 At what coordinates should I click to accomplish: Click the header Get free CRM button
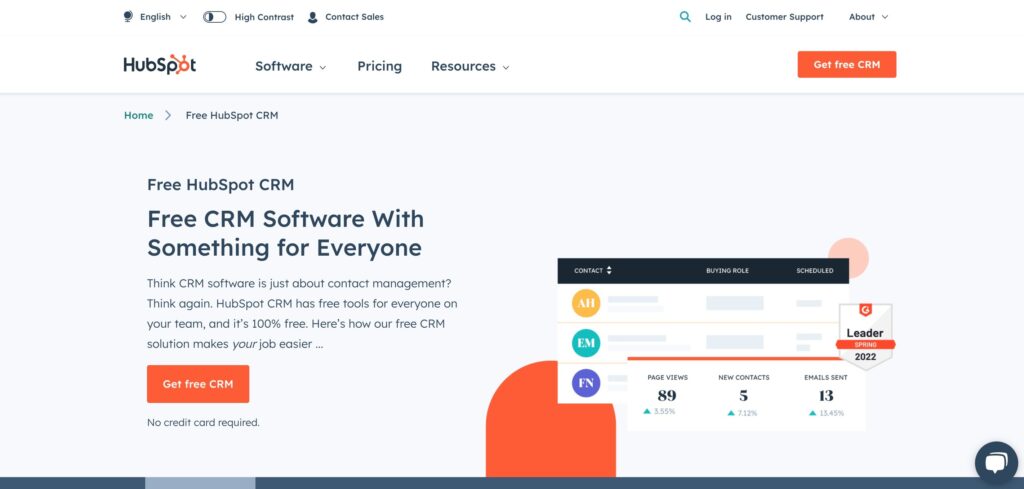846,65
